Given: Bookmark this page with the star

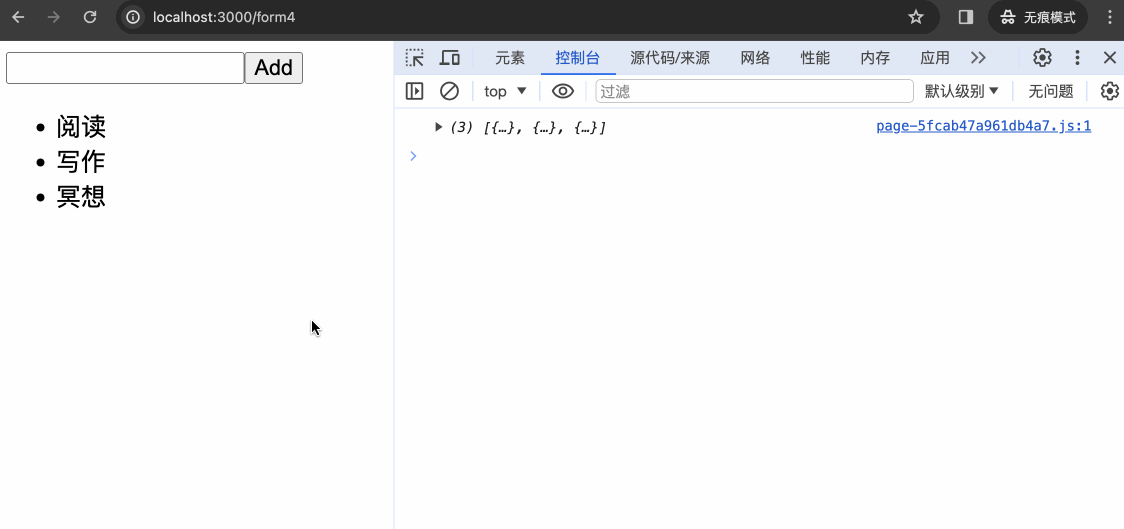Looking at the screenshot, I should (915, 17).
